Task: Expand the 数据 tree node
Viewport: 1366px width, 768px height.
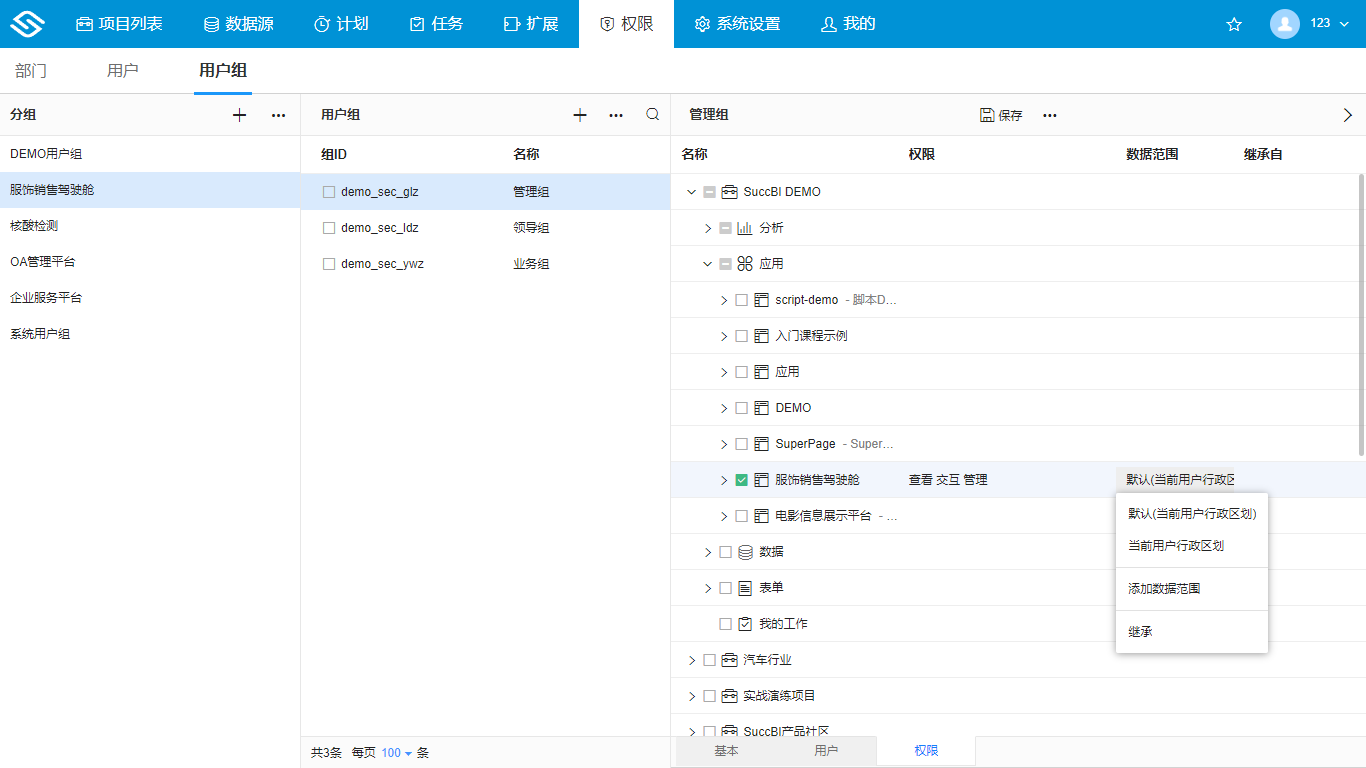Action: tap(707, 551)
